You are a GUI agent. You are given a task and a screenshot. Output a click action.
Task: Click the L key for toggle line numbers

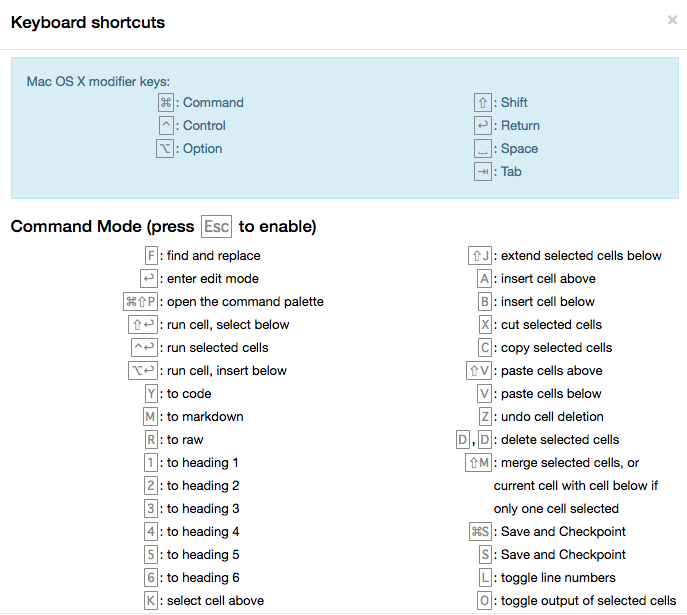(x=485, y=577)
